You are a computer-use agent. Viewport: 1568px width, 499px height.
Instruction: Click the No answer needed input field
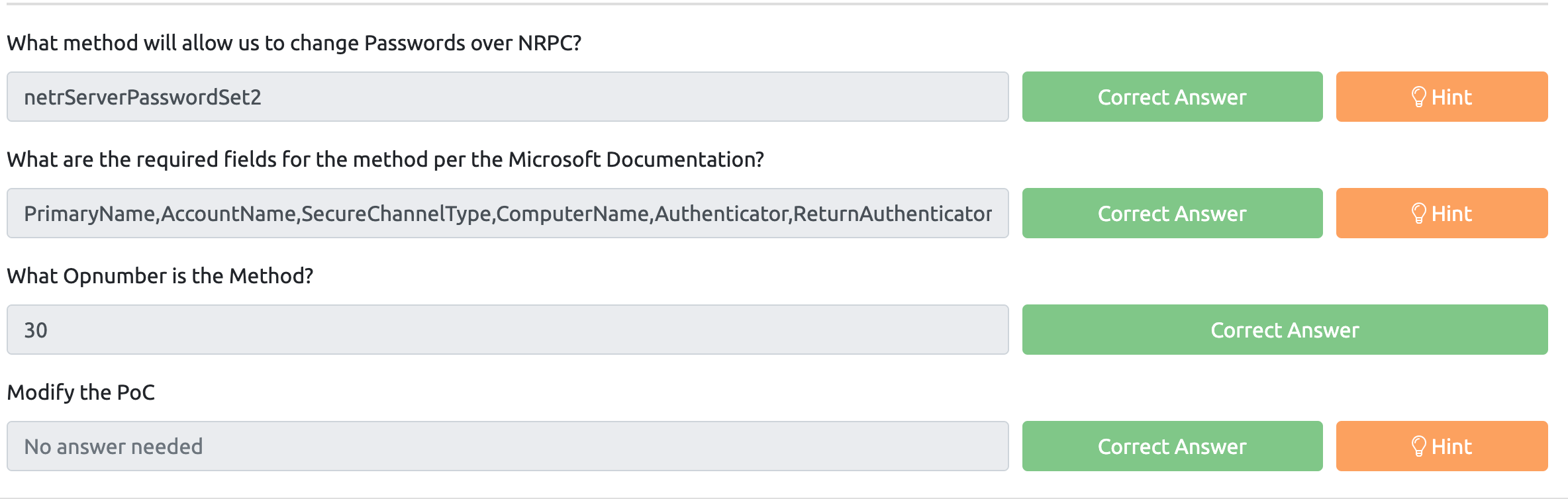(507, 446)
